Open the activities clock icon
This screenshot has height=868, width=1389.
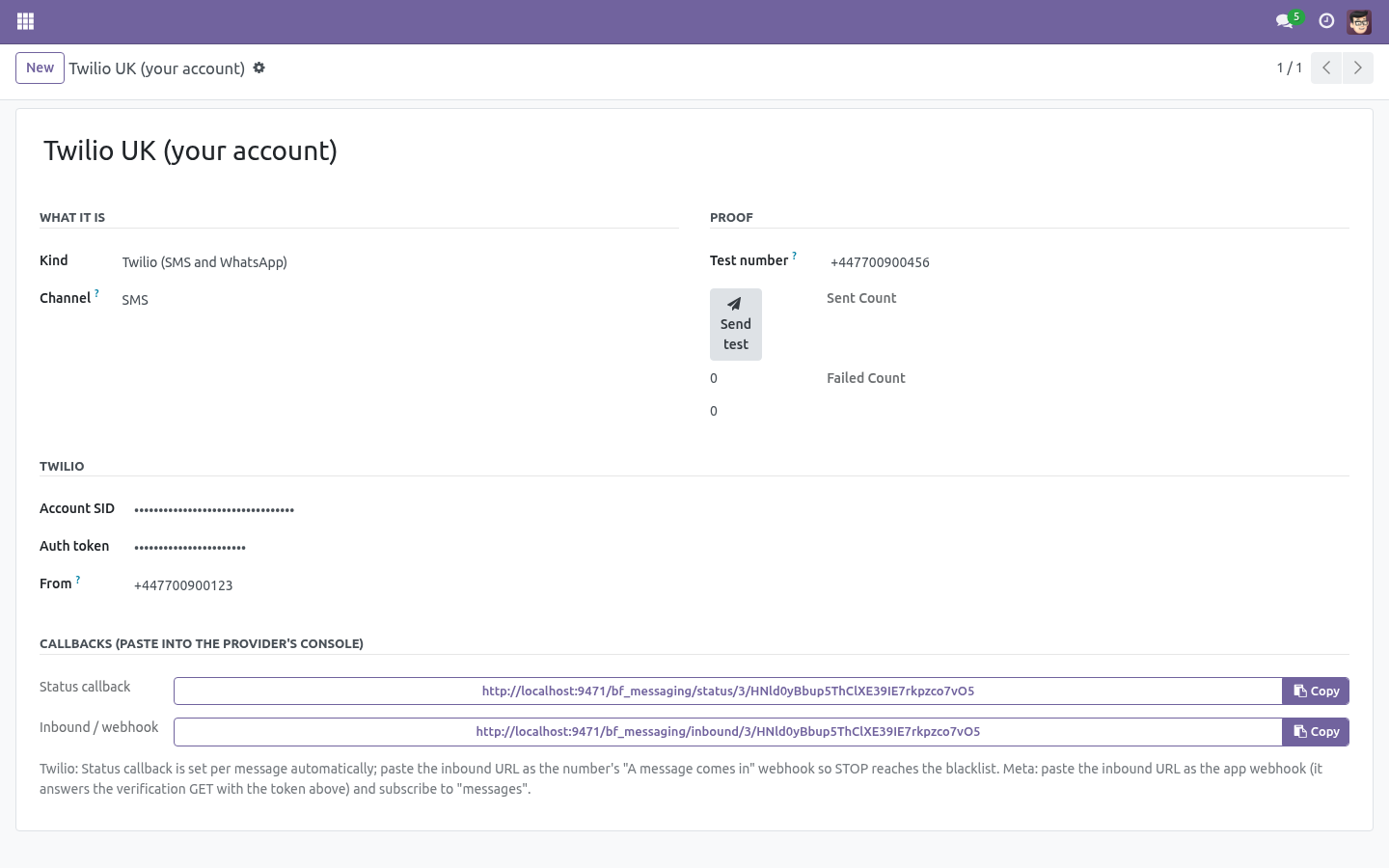[x=1326, y=21]
